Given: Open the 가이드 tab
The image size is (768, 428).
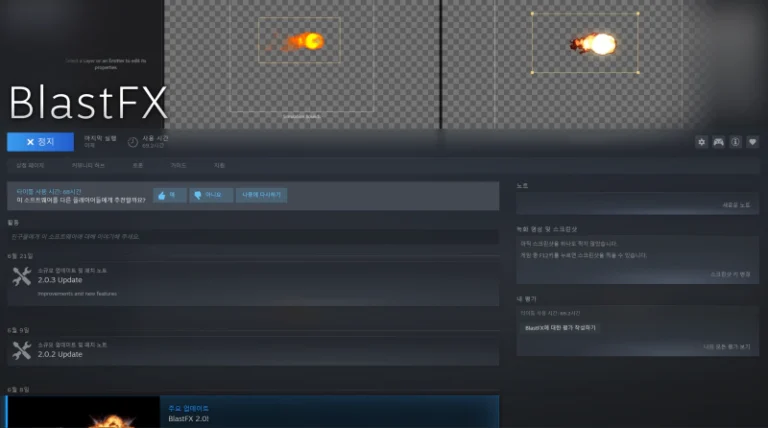Looking at the screenshot, I should (178, 166).
